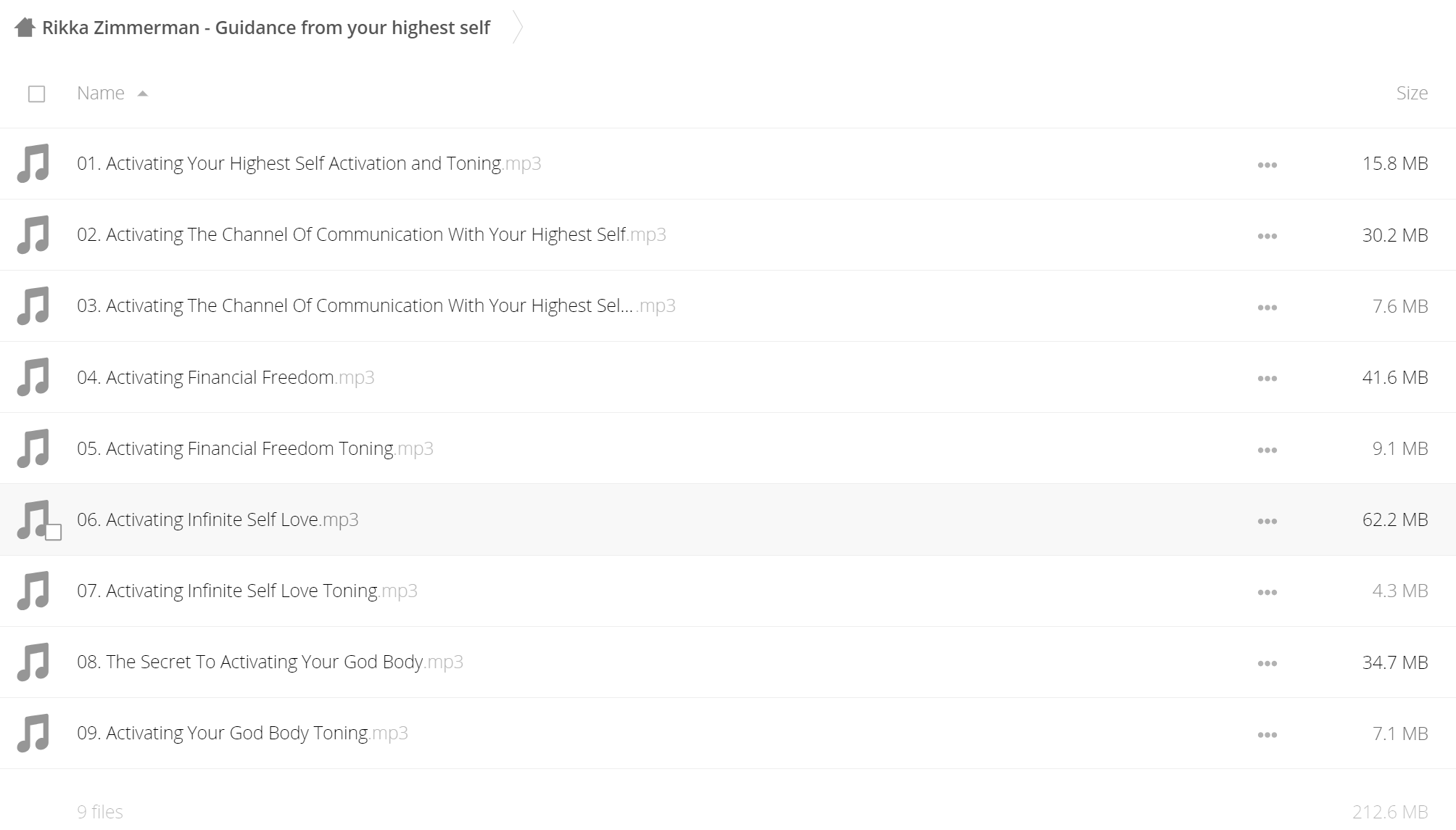Screen dimensions: 1456x830
Task: Open three-dot menu for track 05
Action: 1267,450
